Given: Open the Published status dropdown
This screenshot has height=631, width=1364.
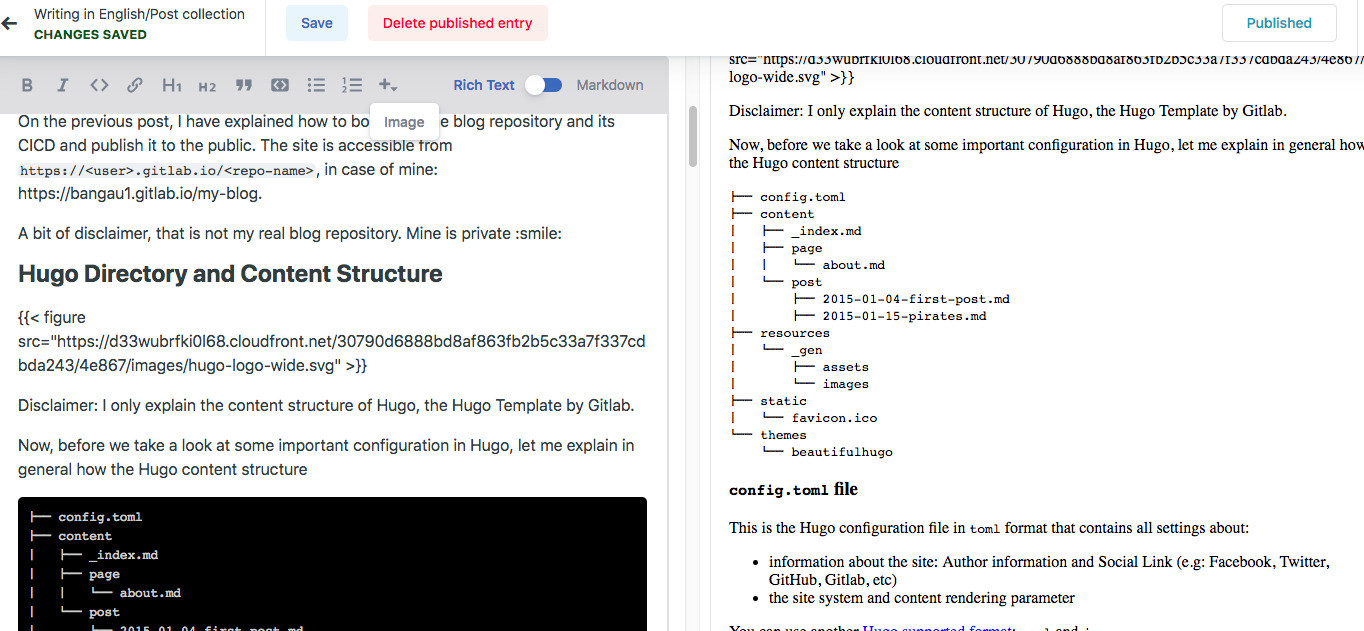Looking at the screenshot, I should click(x=1278, y=23).
